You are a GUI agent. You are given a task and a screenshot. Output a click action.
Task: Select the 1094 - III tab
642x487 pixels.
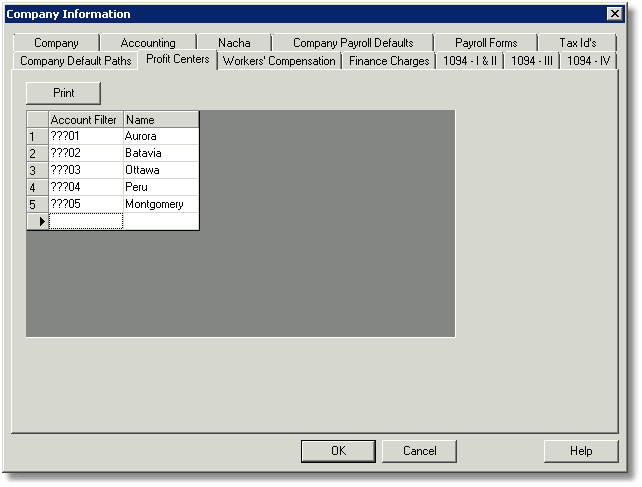click(532, 61)
